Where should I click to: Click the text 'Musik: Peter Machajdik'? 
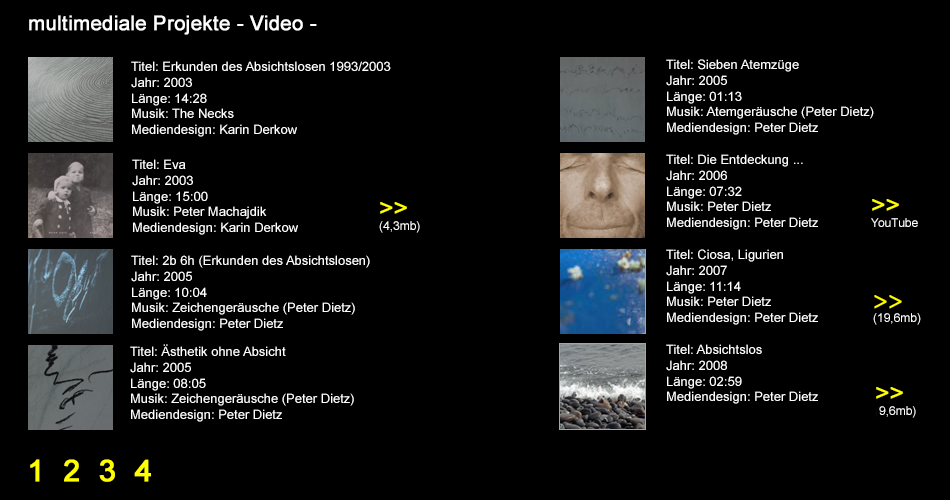point(199,212)
